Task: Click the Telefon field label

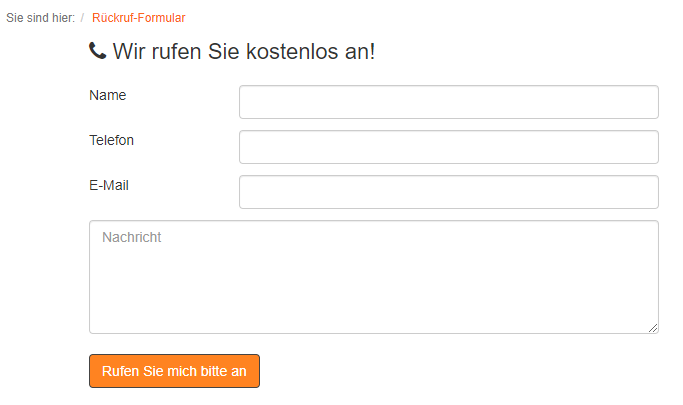Action: coord(112,140)
